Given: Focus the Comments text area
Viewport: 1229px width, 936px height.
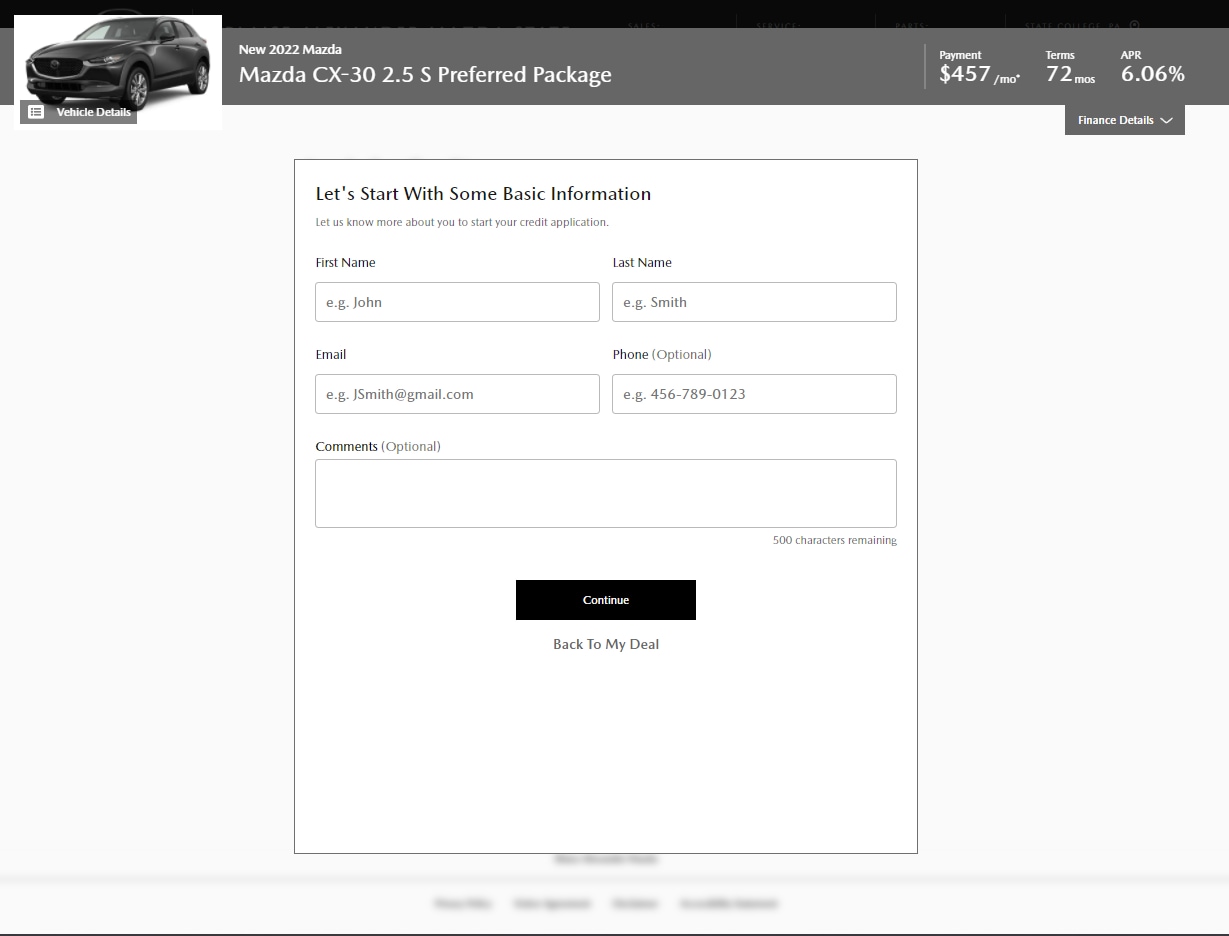Looking at the screenshot, I should 606,493.
